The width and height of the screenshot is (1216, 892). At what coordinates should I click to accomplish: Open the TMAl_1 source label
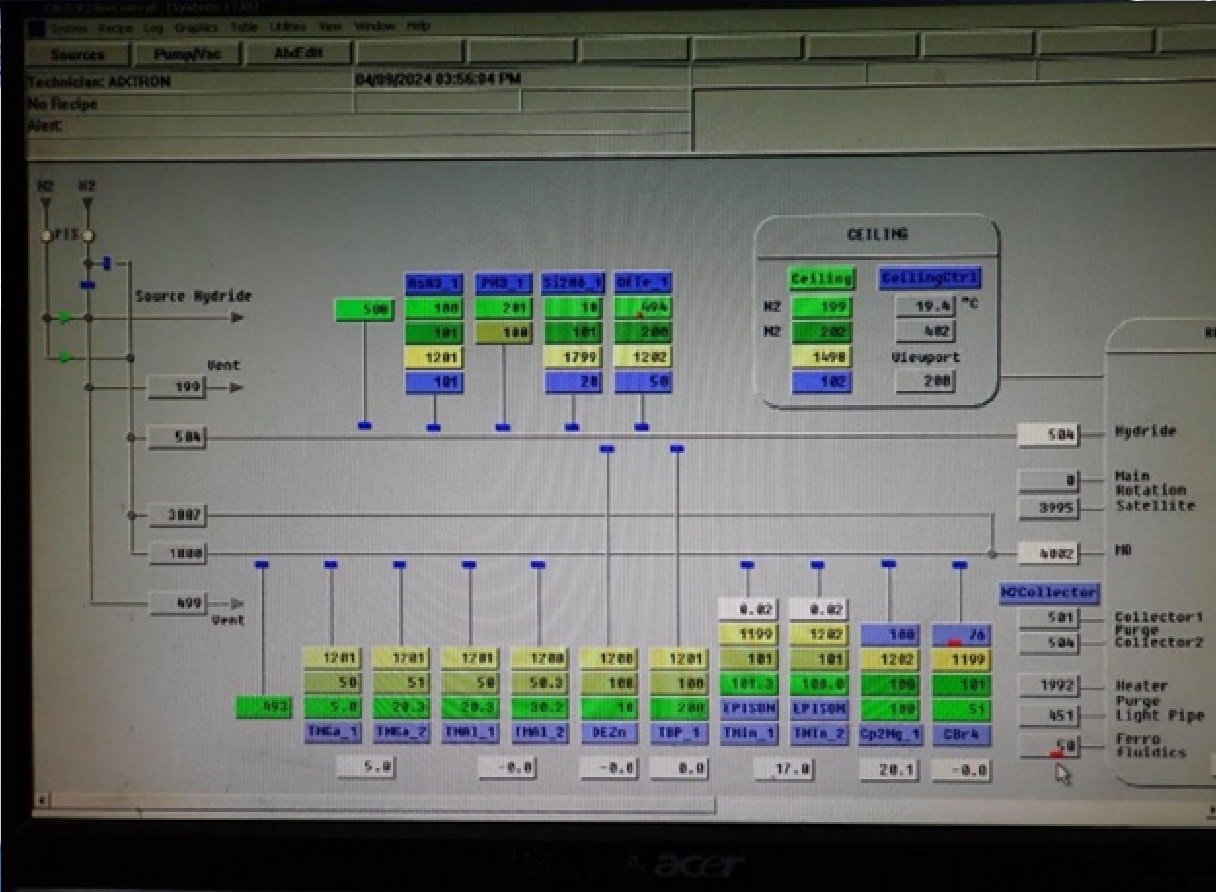click(x=470, y=733)
